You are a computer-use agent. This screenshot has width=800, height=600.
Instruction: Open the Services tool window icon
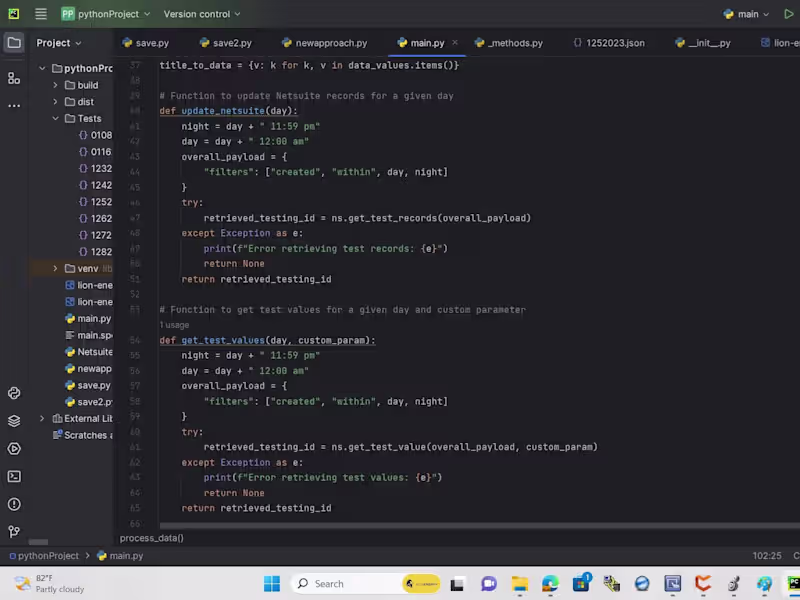point(14,448)
